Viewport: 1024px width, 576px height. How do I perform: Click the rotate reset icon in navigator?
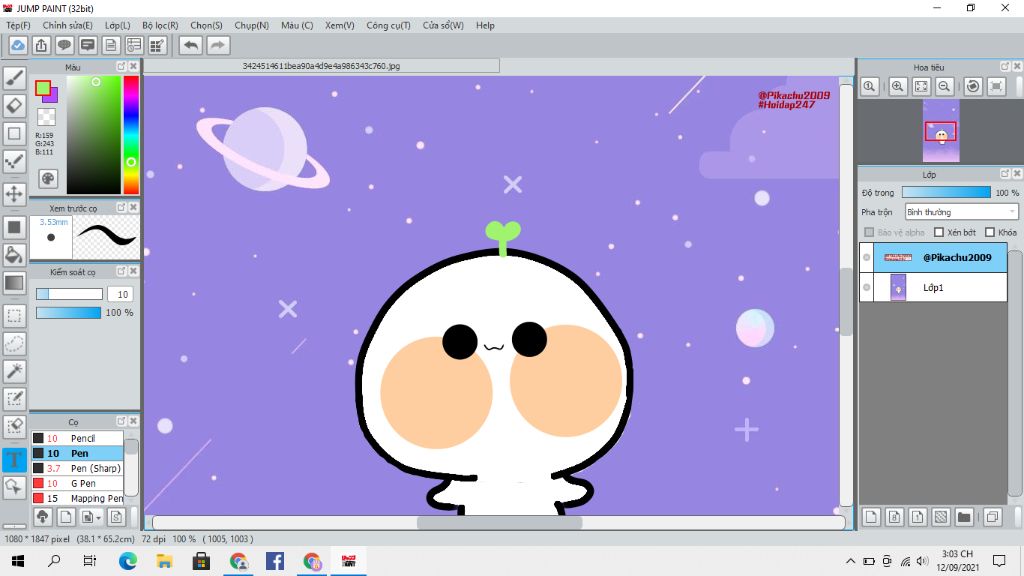(973, 86)
